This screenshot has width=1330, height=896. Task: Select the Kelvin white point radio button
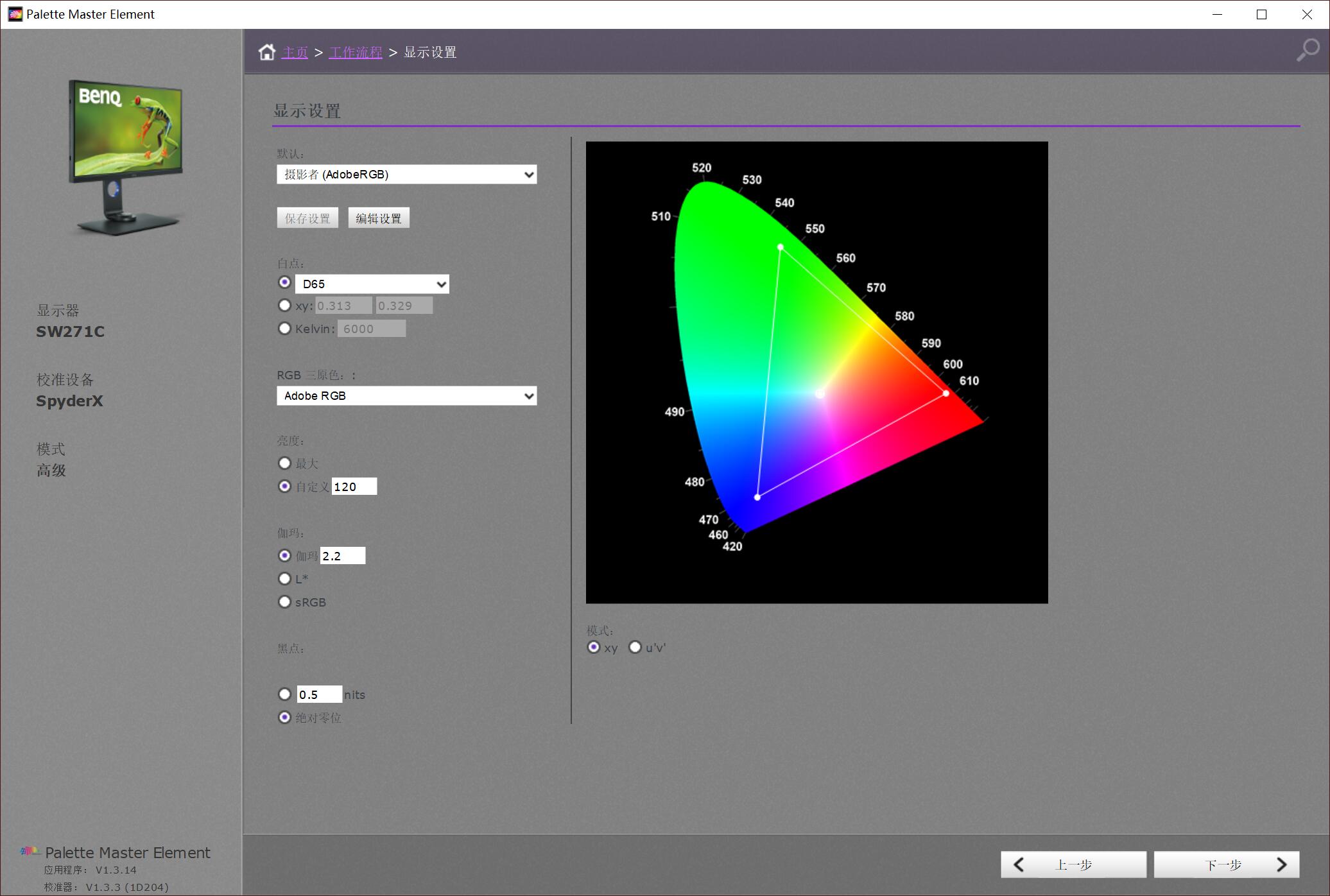[284, 329]
